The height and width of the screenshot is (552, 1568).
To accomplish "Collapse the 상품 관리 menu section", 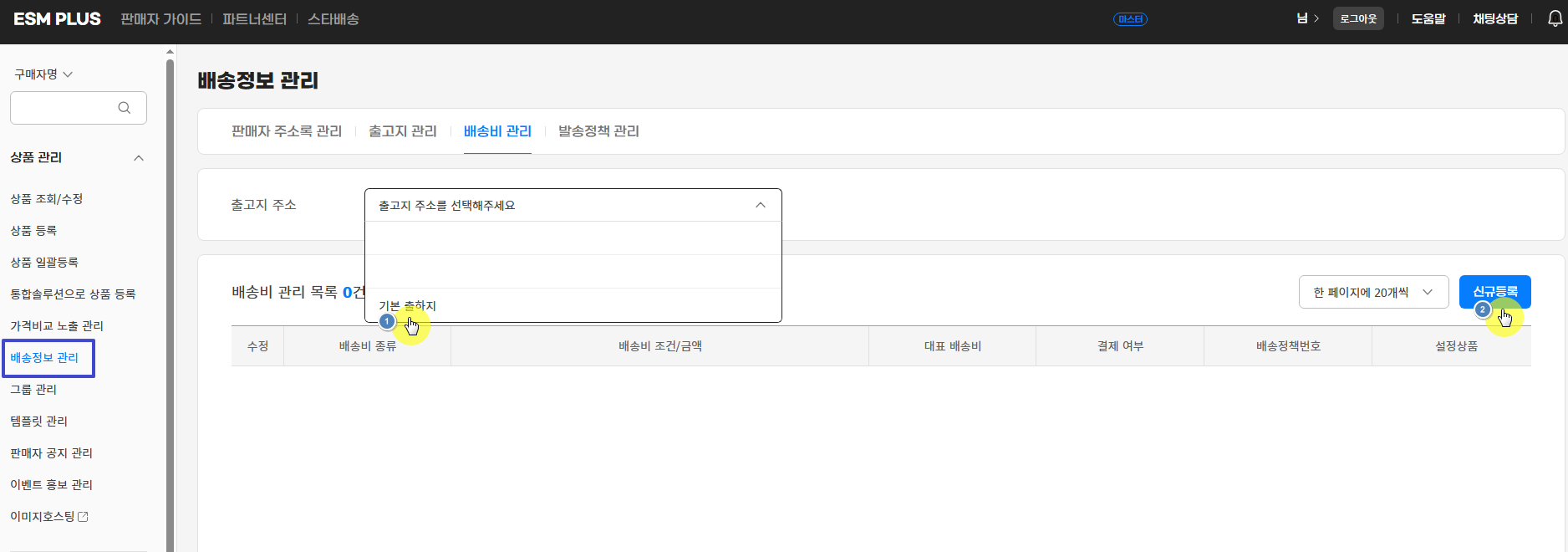I will pos(139,158).
